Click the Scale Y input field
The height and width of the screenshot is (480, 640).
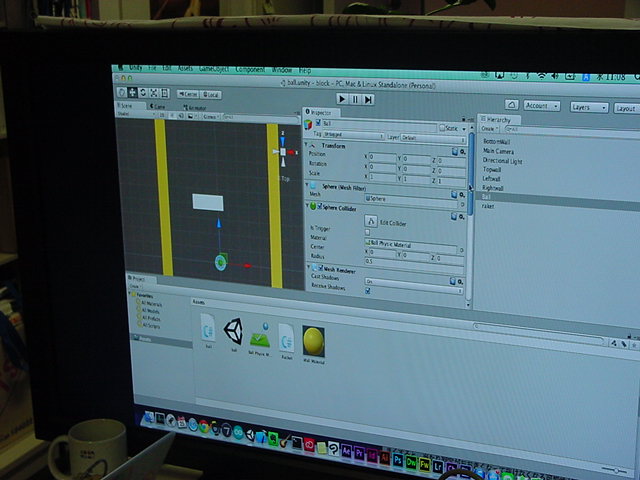pyautogui.click(x=416, y=178)
